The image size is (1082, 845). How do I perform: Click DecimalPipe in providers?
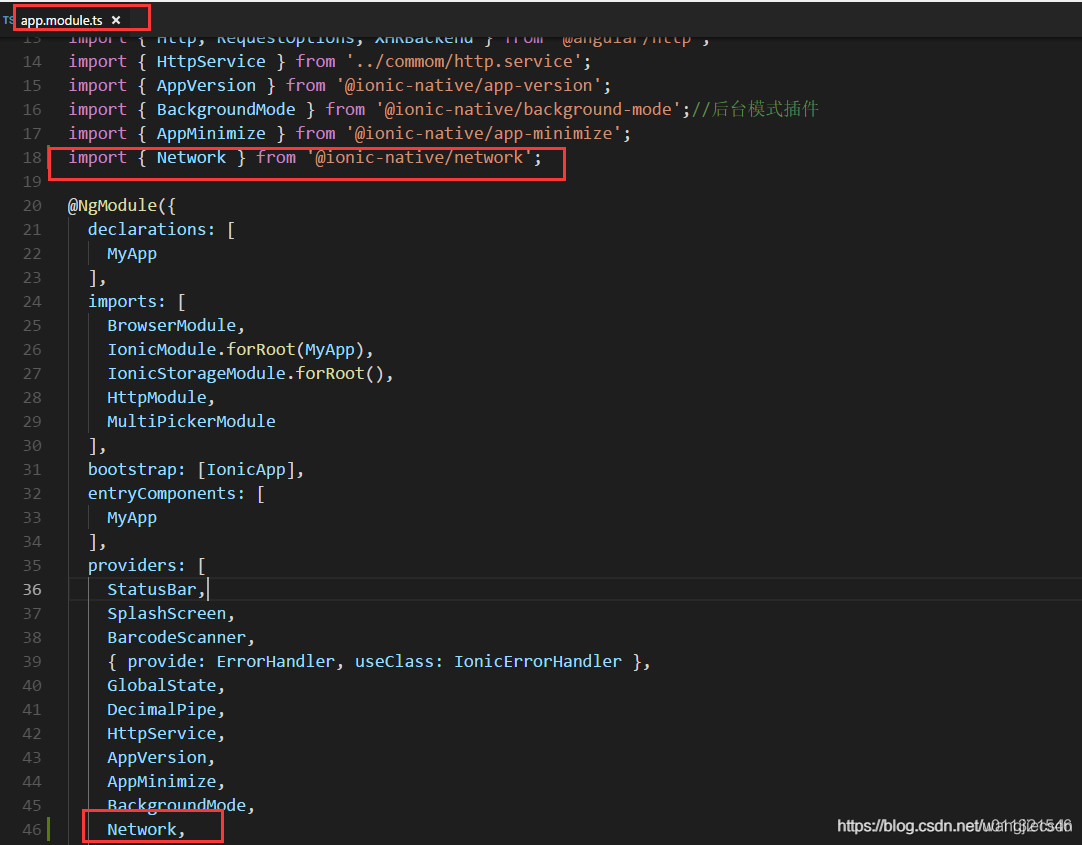tap(161, 710)
